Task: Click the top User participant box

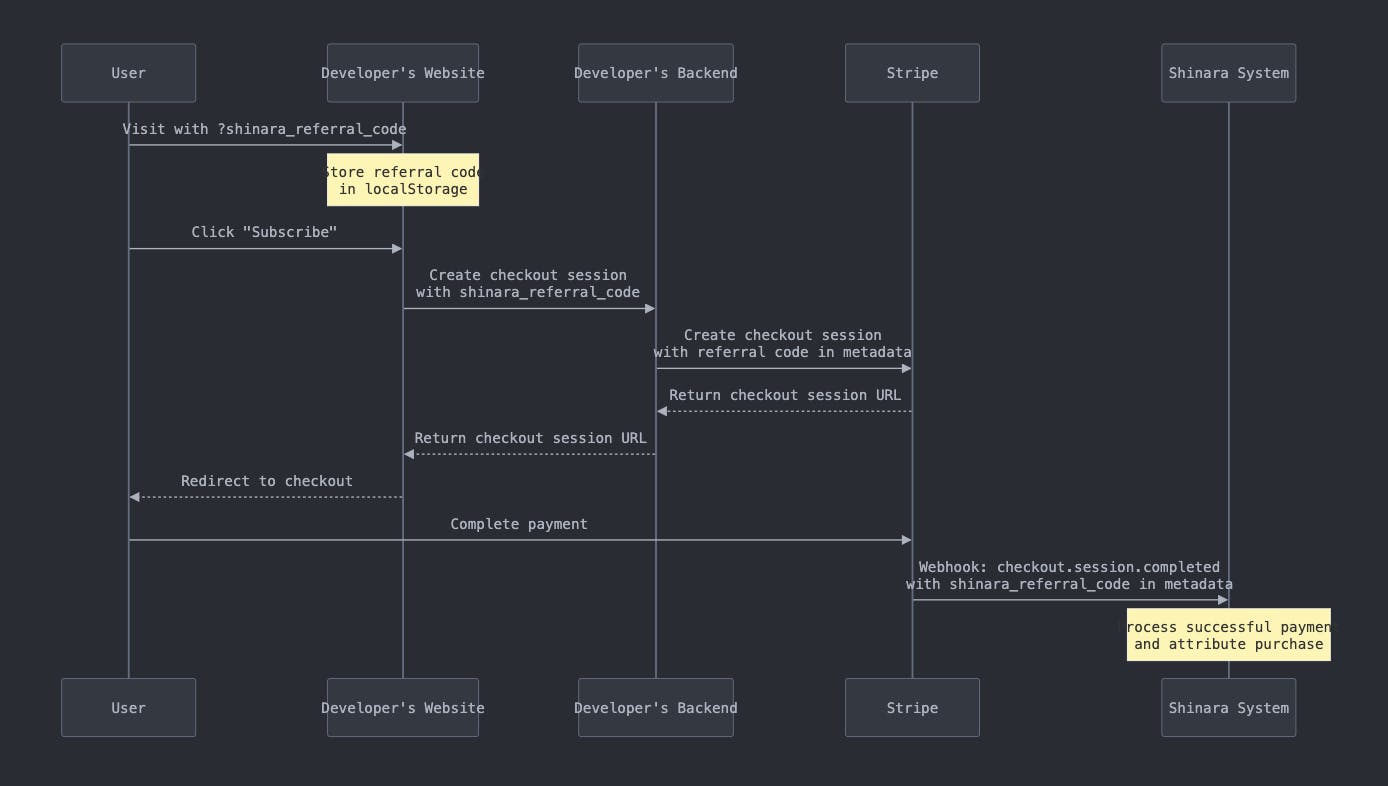Action: coord(128,73)
